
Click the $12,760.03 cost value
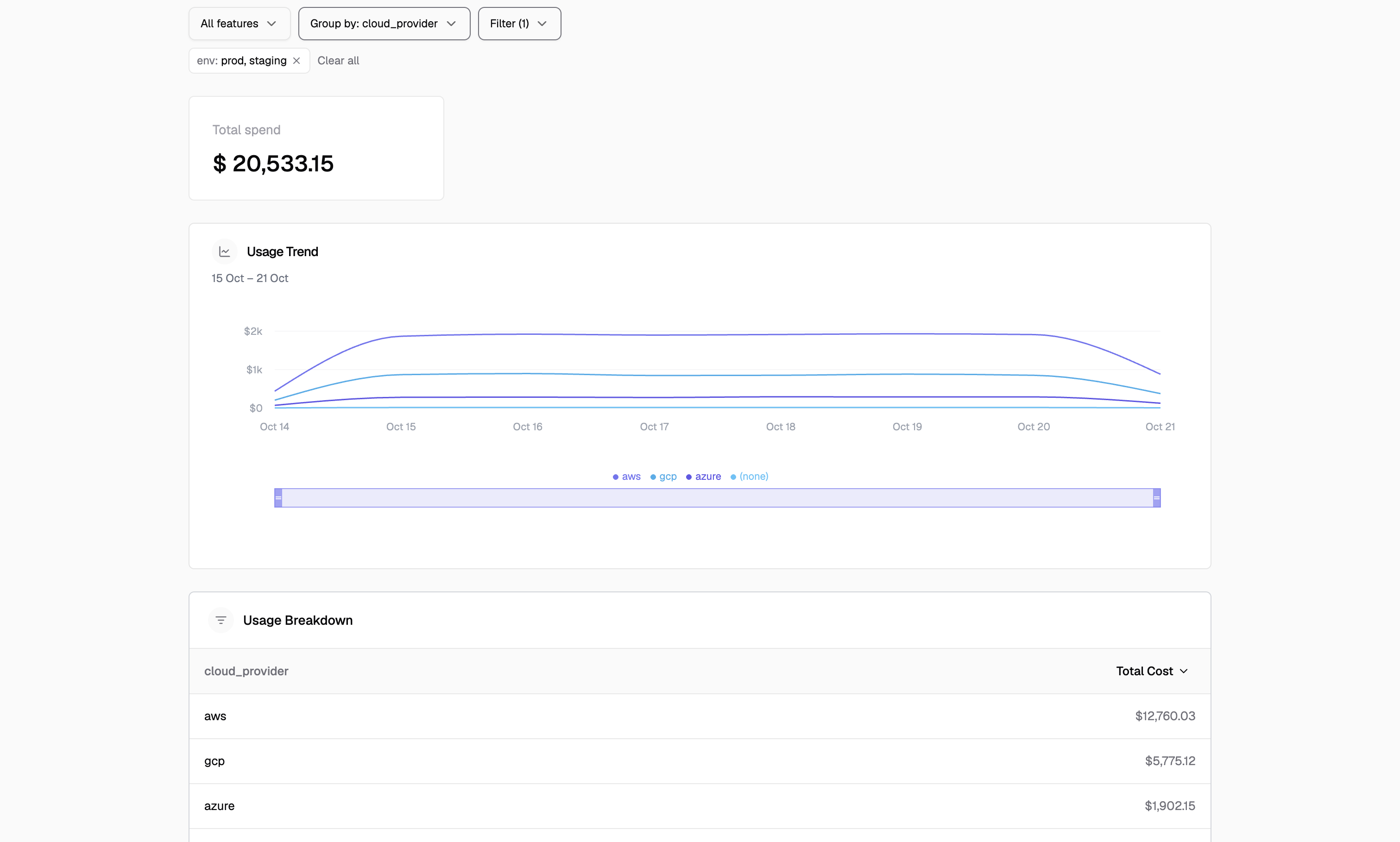pos(1165,716)
